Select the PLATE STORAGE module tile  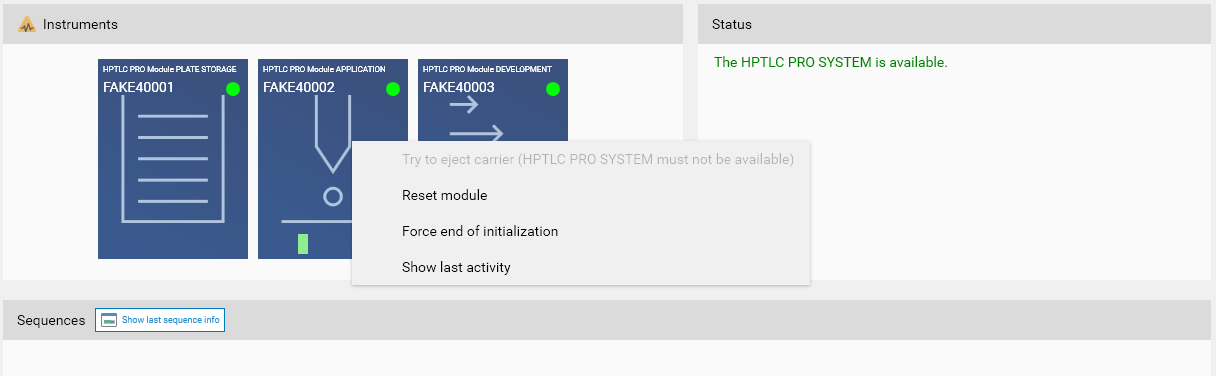173,159
